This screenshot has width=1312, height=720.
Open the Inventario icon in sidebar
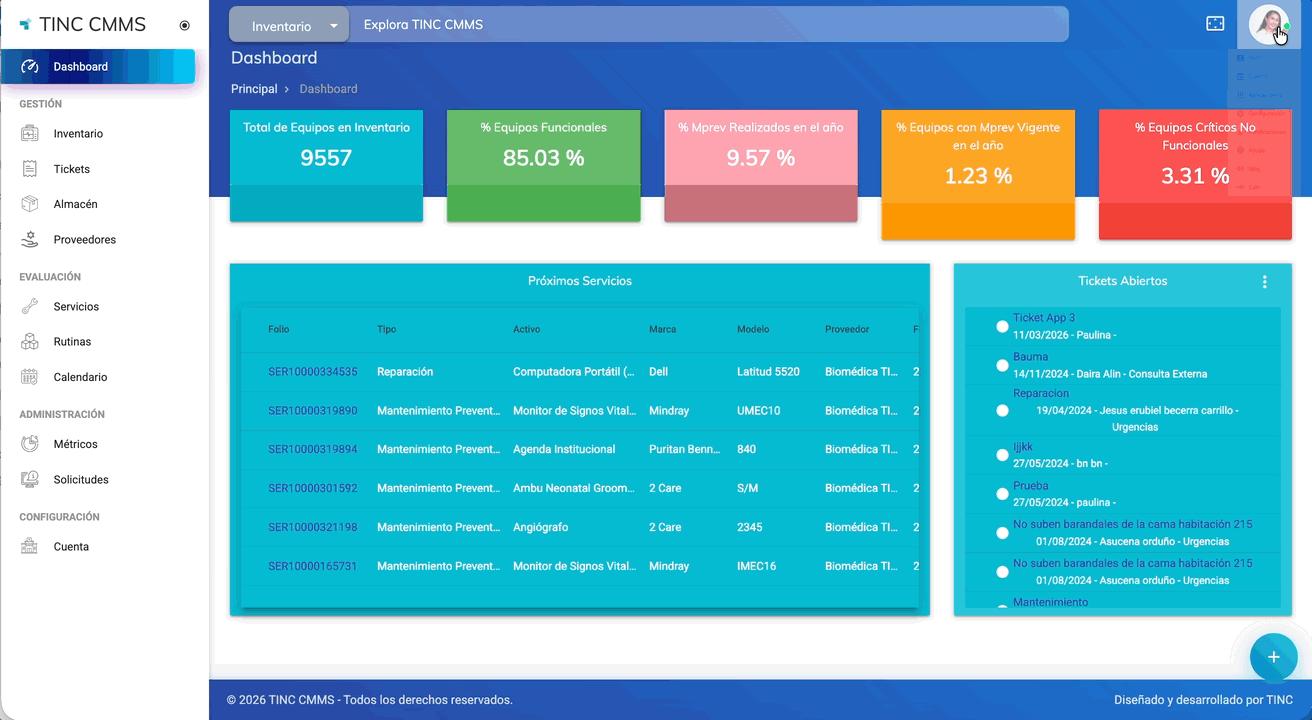(30, 134)
